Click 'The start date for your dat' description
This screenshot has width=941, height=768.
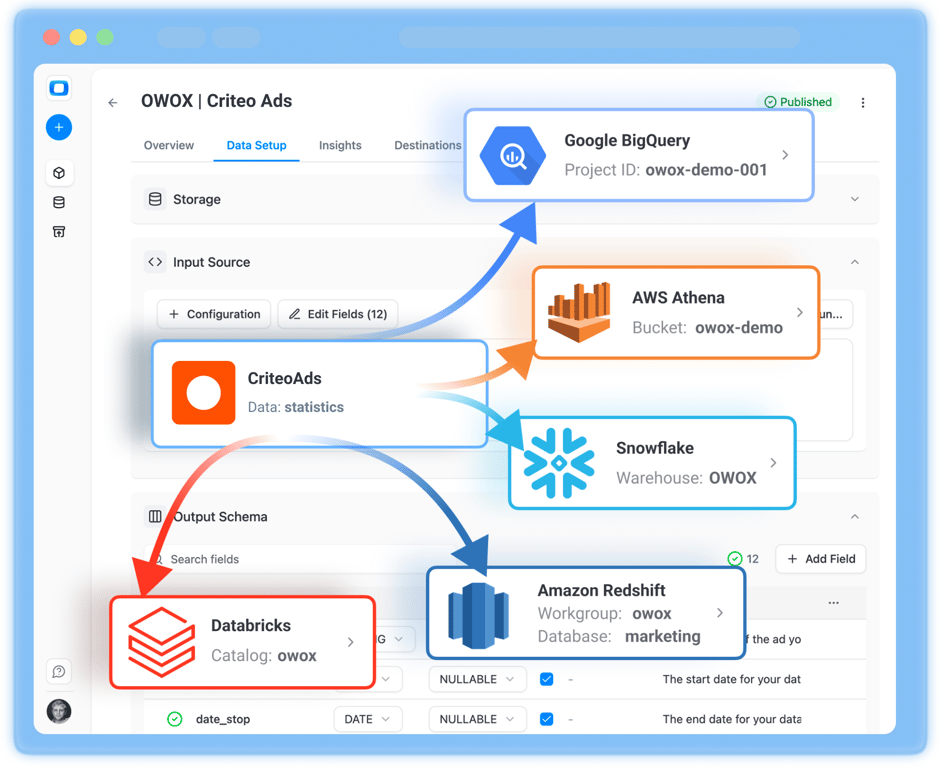tap(732, 679)
